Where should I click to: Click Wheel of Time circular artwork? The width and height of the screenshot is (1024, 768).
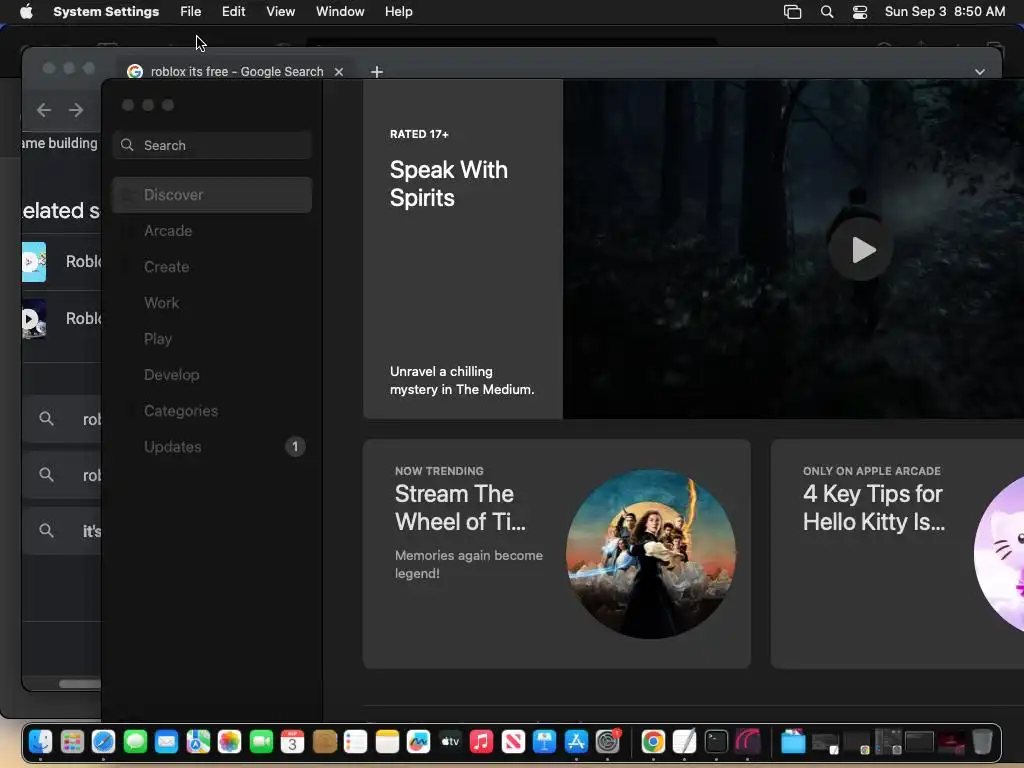pos(650,554)
